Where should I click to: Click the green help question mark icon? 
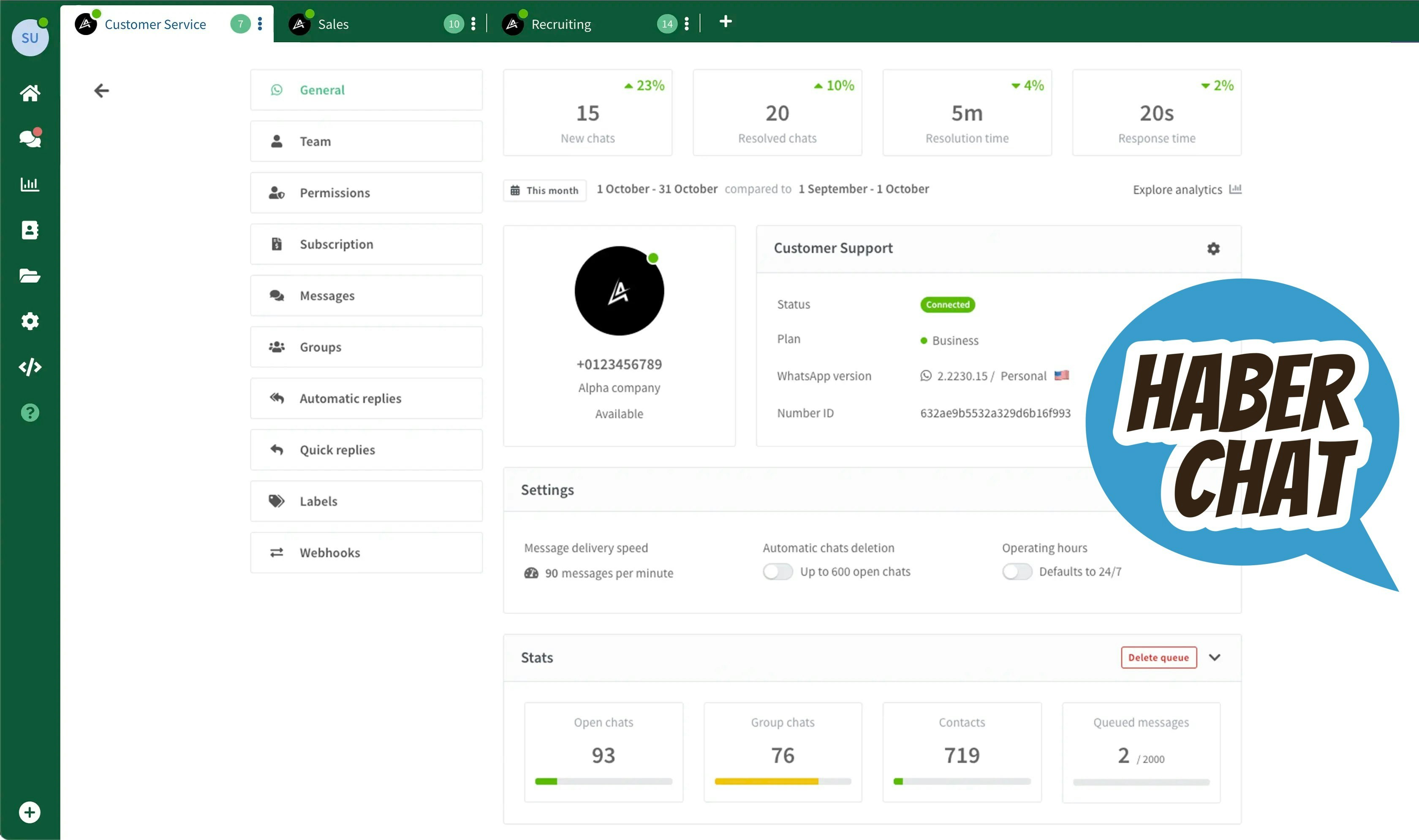point(30,413)
